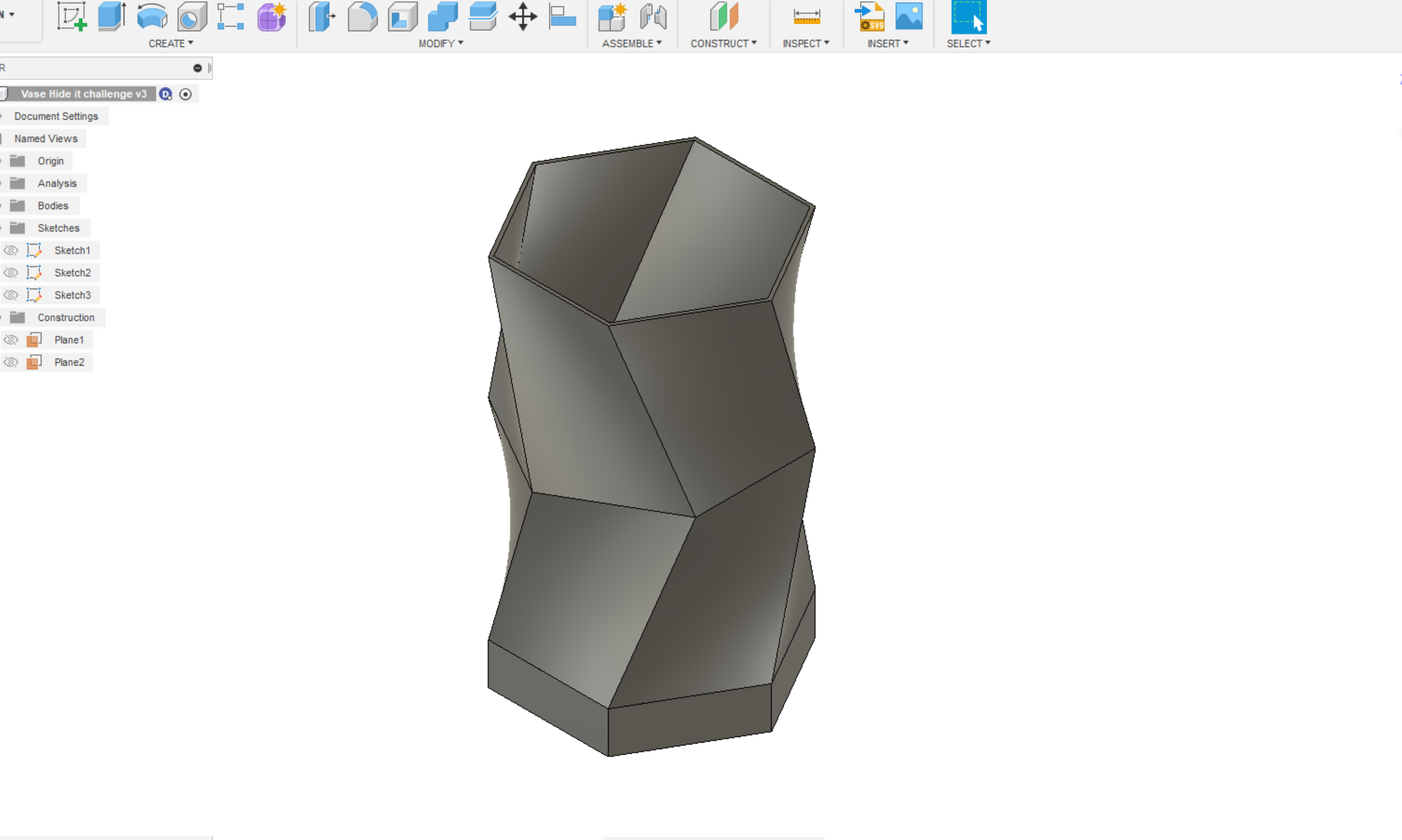Expand the INSPECT dropdown
The height and width of the screenshot is (840, 1402).
pyautogui.click(x=805, y=43)
